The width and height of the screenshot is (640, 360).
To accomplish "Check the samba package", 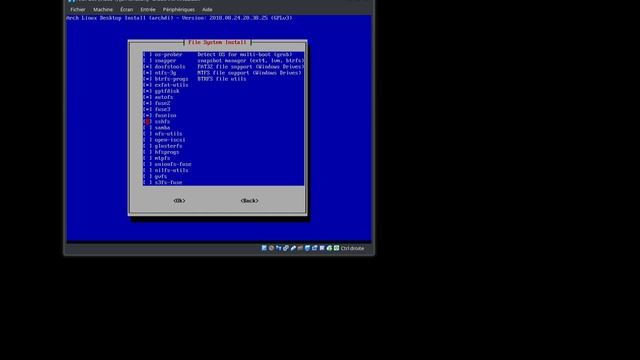I will (x=148, y=128).
